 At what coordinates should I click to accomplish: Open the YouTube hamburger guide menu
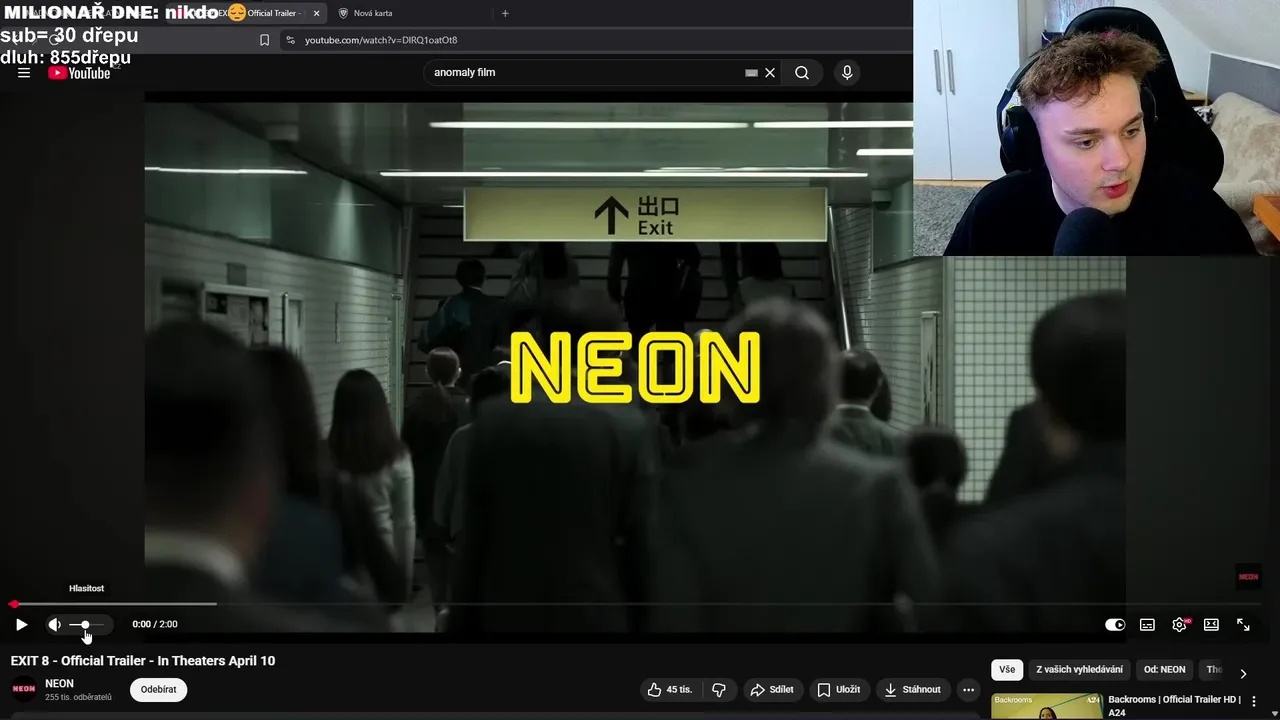click(x=24, y=73)
